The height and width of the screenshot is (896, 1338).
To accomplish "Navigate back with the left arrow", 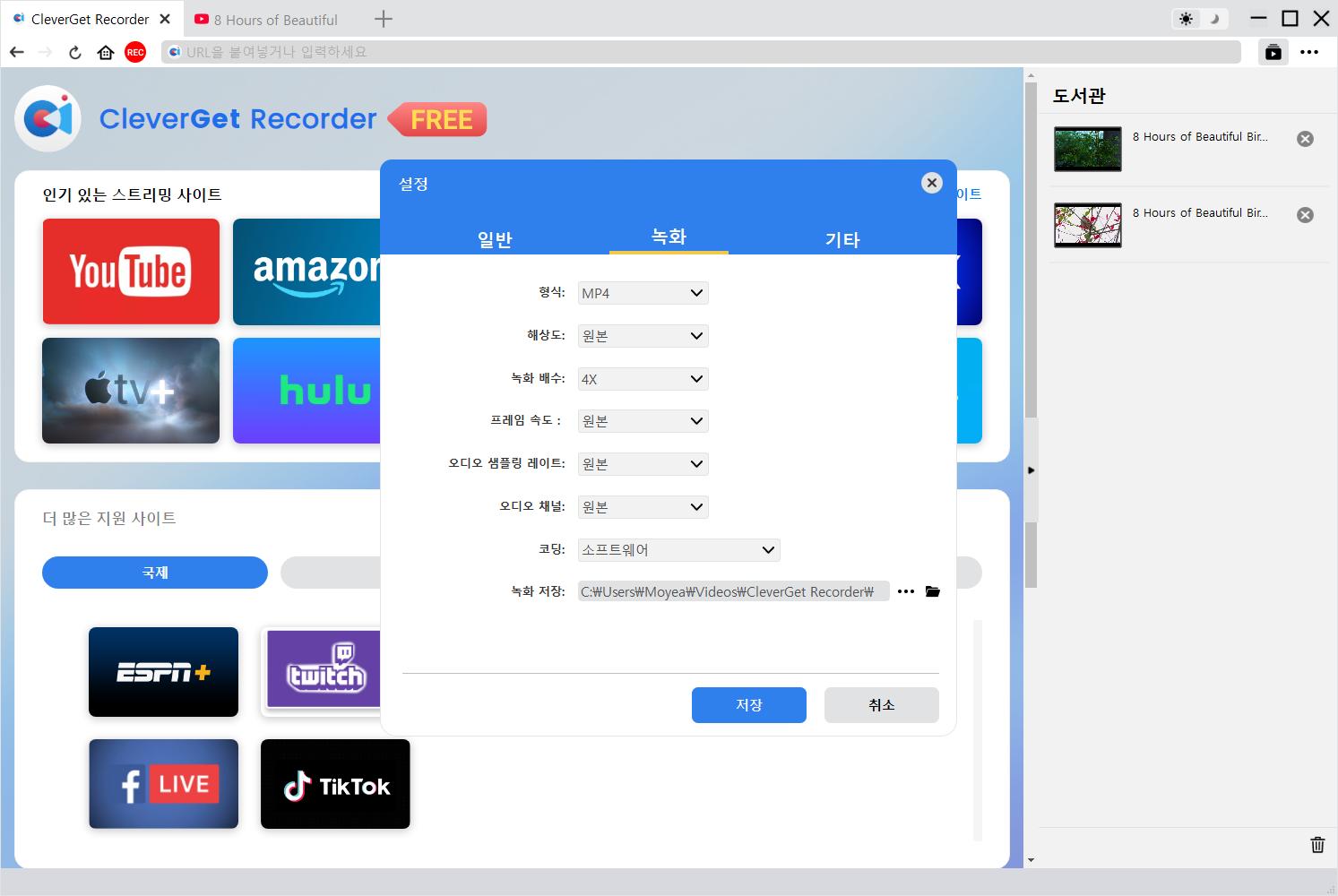I will tap(17, 52).
